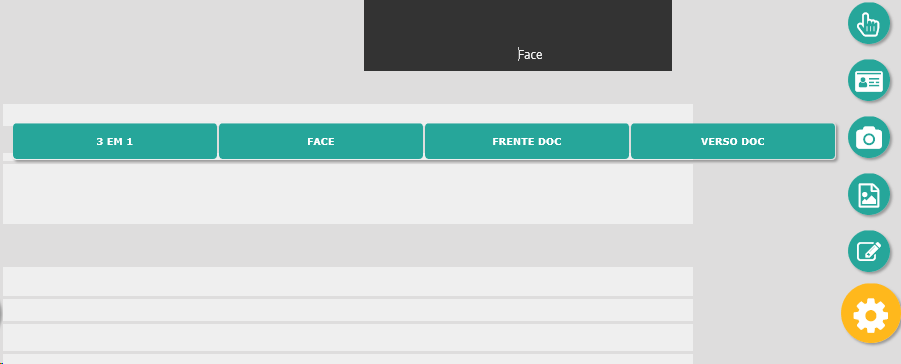The height and width of the screenshot is (364, 901).
Task: Select the topmost of the stacked empty rows
Action: 348,281
